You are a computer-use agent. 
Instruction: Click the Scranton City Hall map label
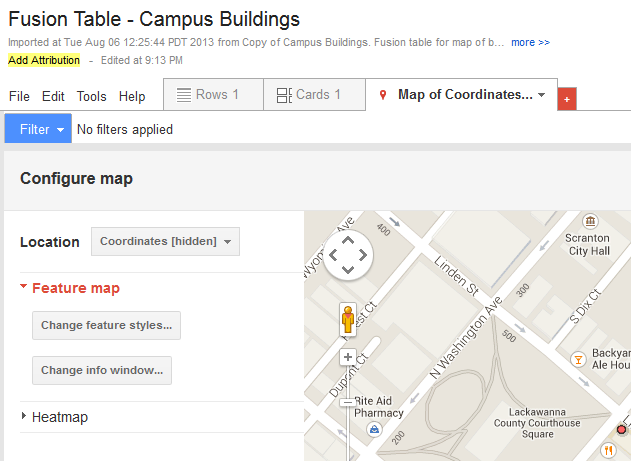[588, 245]
